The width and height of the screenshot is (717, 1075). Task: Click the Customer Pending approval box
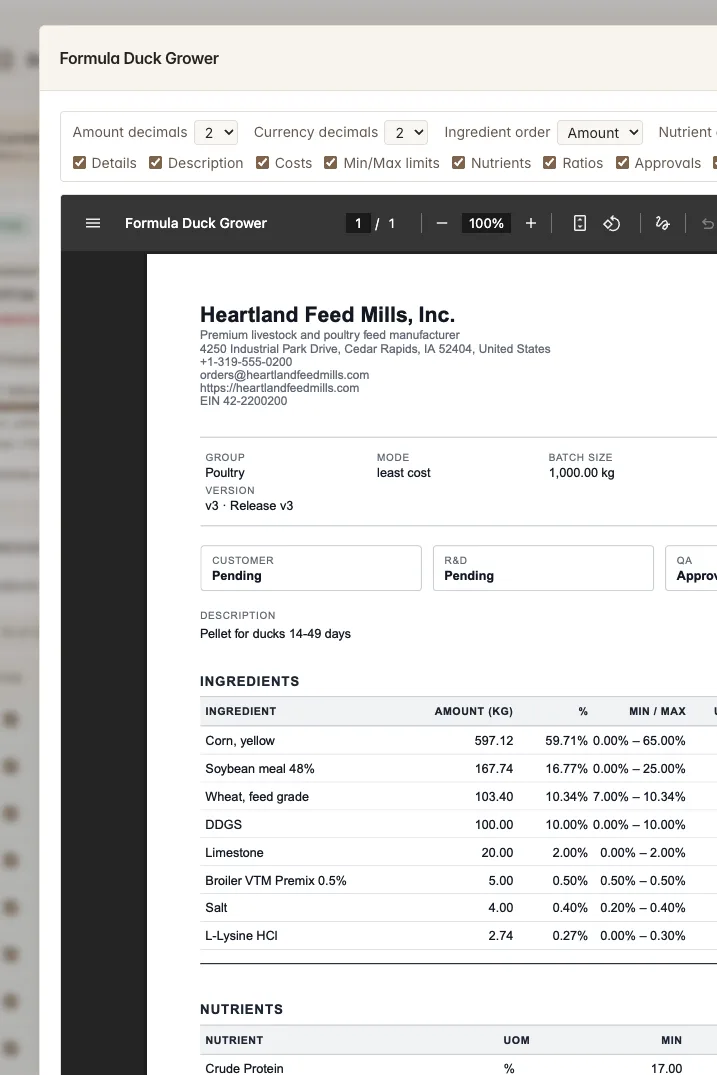[311, 568]
